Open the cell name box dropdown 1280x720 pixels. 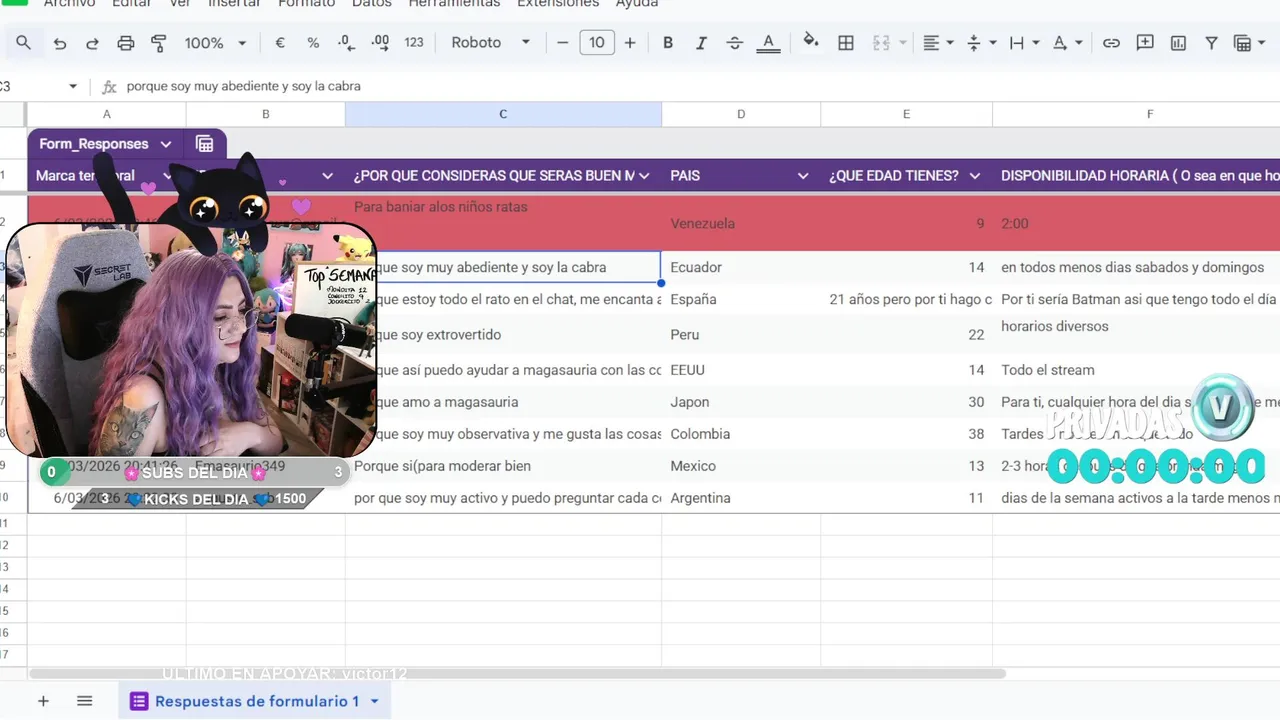click(x=73, y=86)
